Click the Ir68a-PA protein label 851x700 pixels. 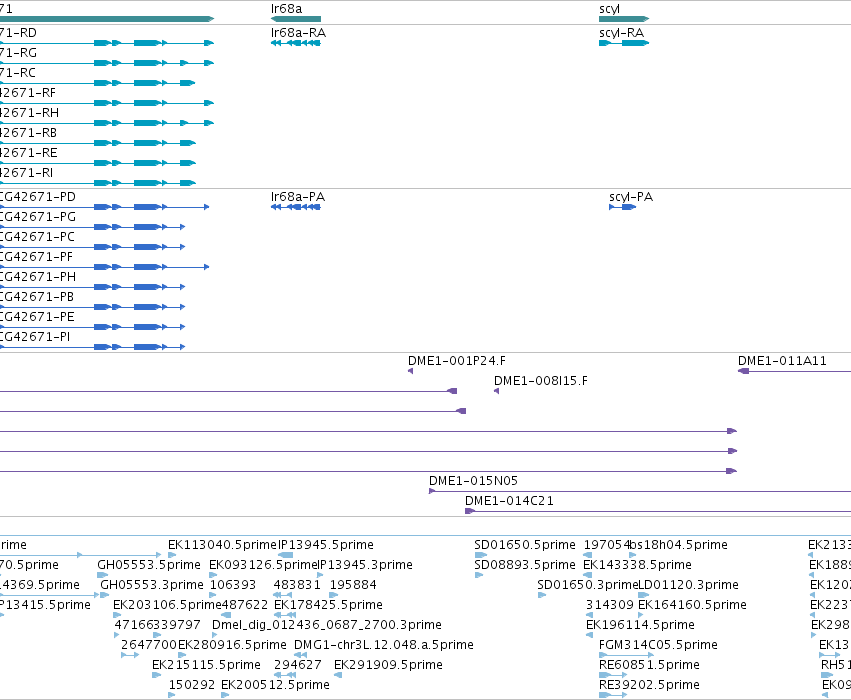tap(297, 197)
